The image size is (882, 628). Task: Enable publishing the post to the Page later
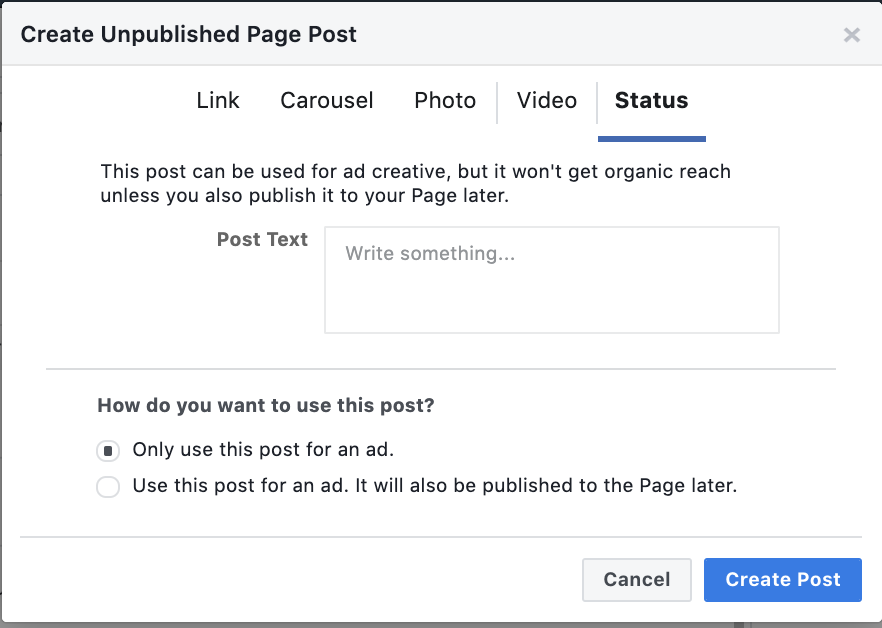tap(108, 487)
